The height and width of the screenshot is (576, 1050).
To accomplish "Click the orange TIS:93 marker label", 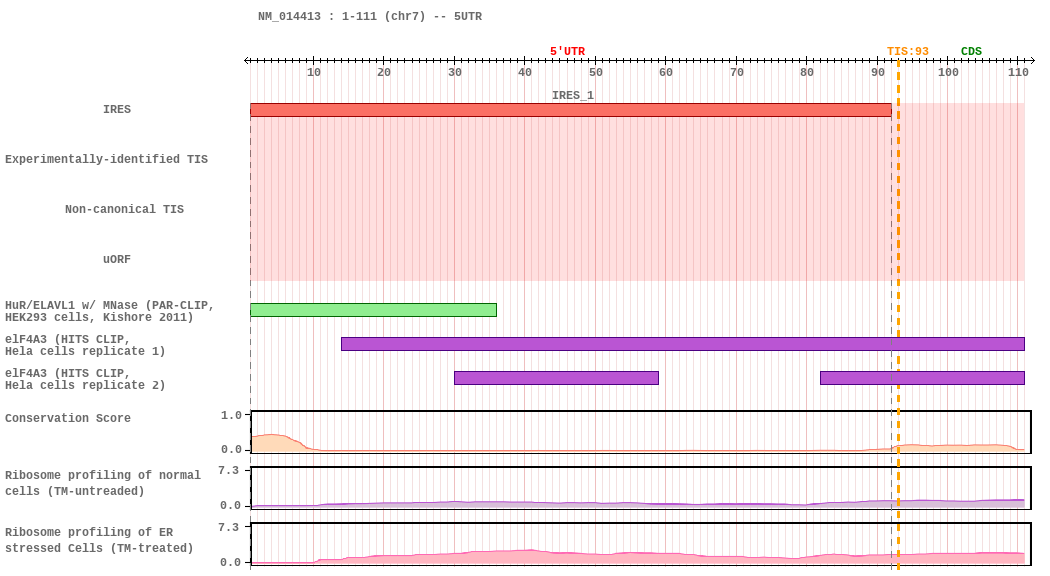I will [907, 52].
